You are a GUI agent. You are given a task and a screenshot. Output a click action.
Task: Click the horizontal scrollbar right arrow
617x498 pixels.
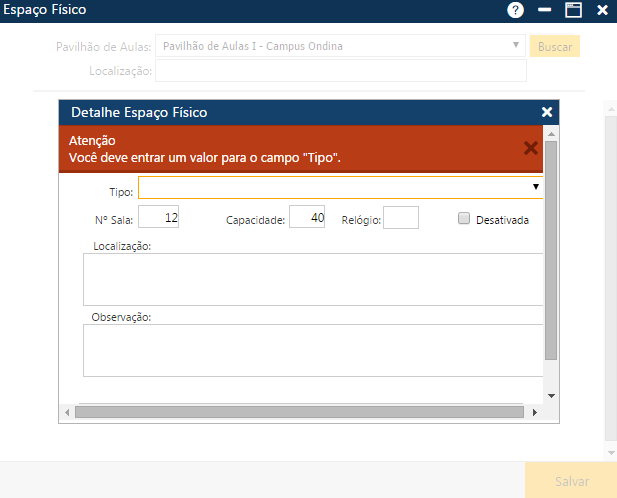[x=535, y=412]
